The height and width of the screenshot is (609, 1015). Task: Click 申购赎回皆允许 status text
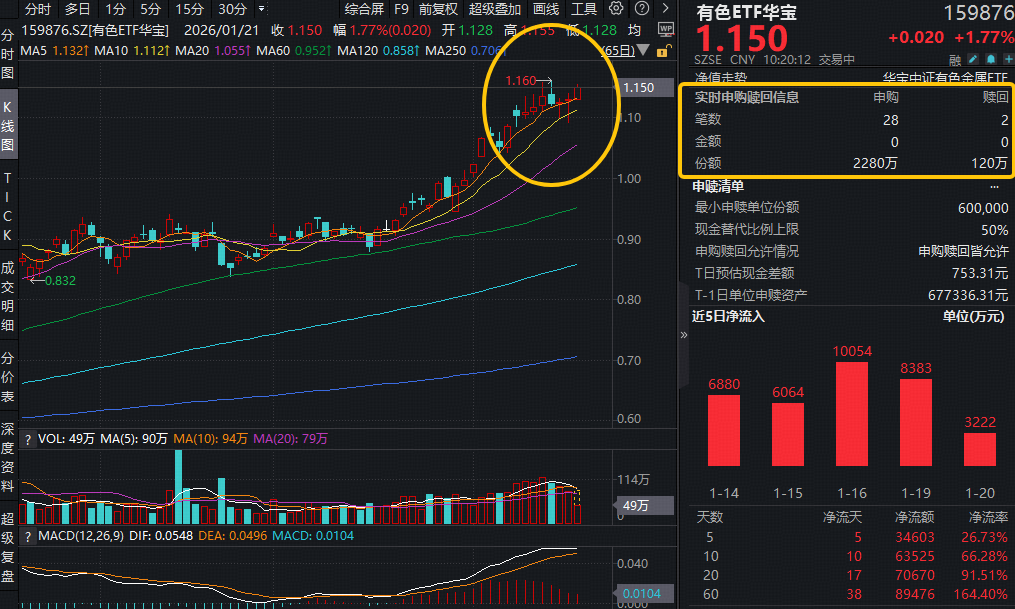[963, 251]
